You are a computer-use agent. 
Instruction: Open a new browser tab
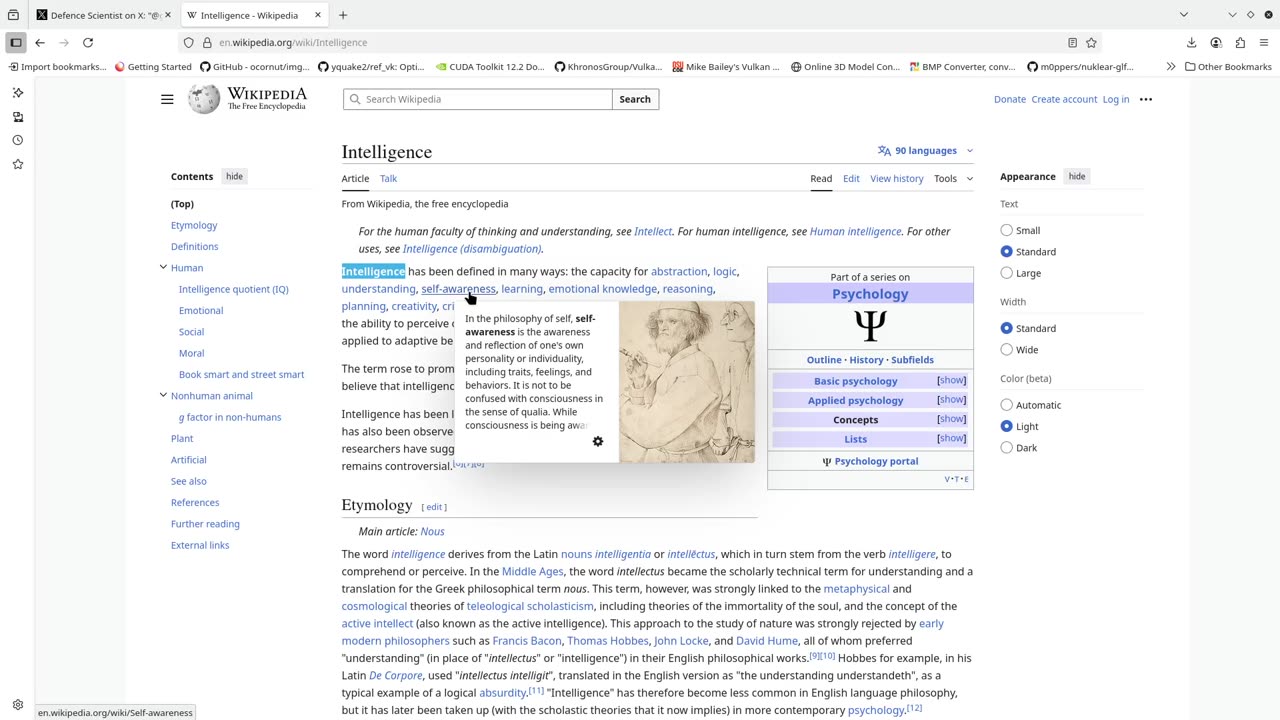(x=343, y=15)
